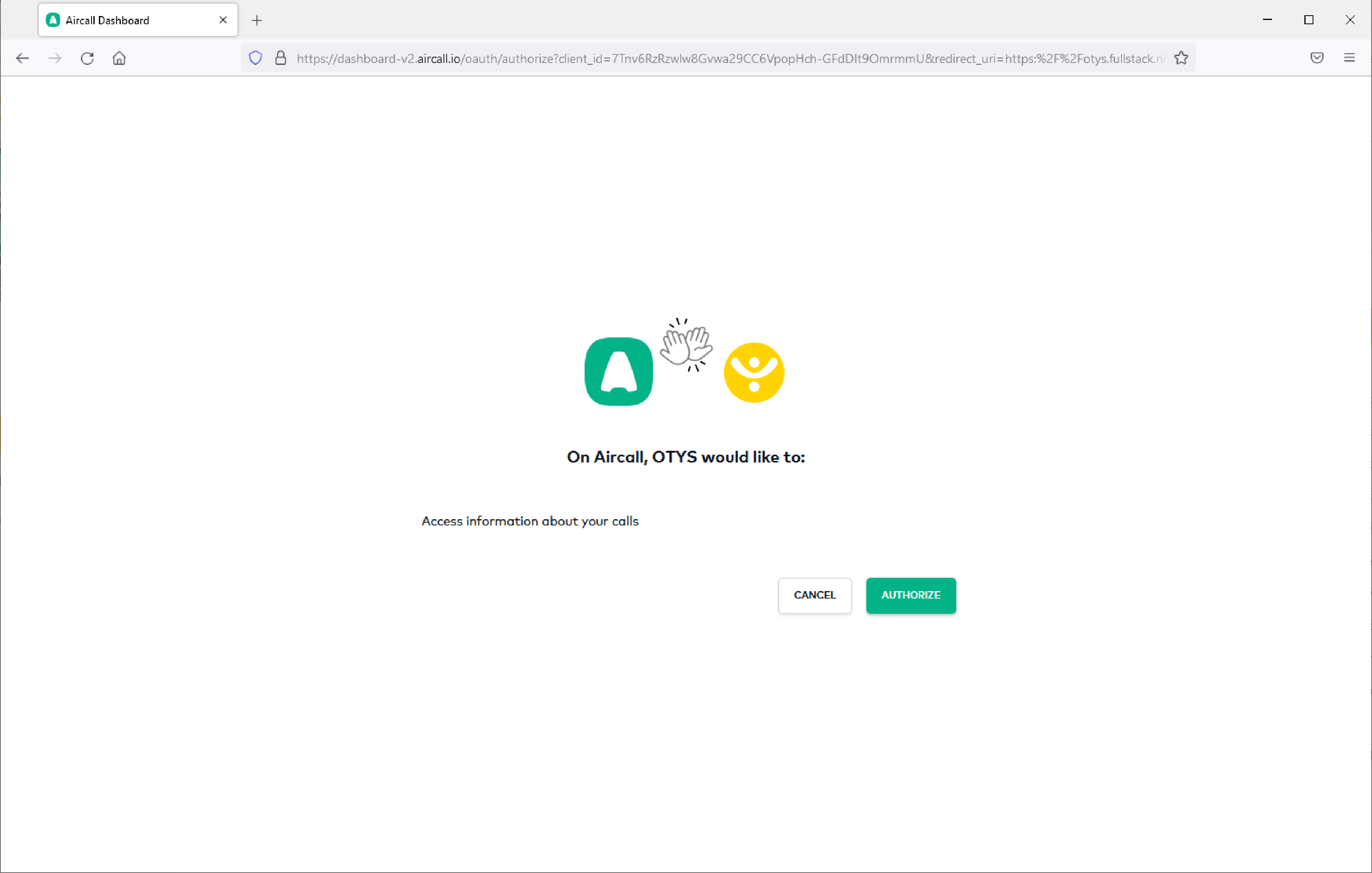Bookmark this page with star icon

(1181, 58)
